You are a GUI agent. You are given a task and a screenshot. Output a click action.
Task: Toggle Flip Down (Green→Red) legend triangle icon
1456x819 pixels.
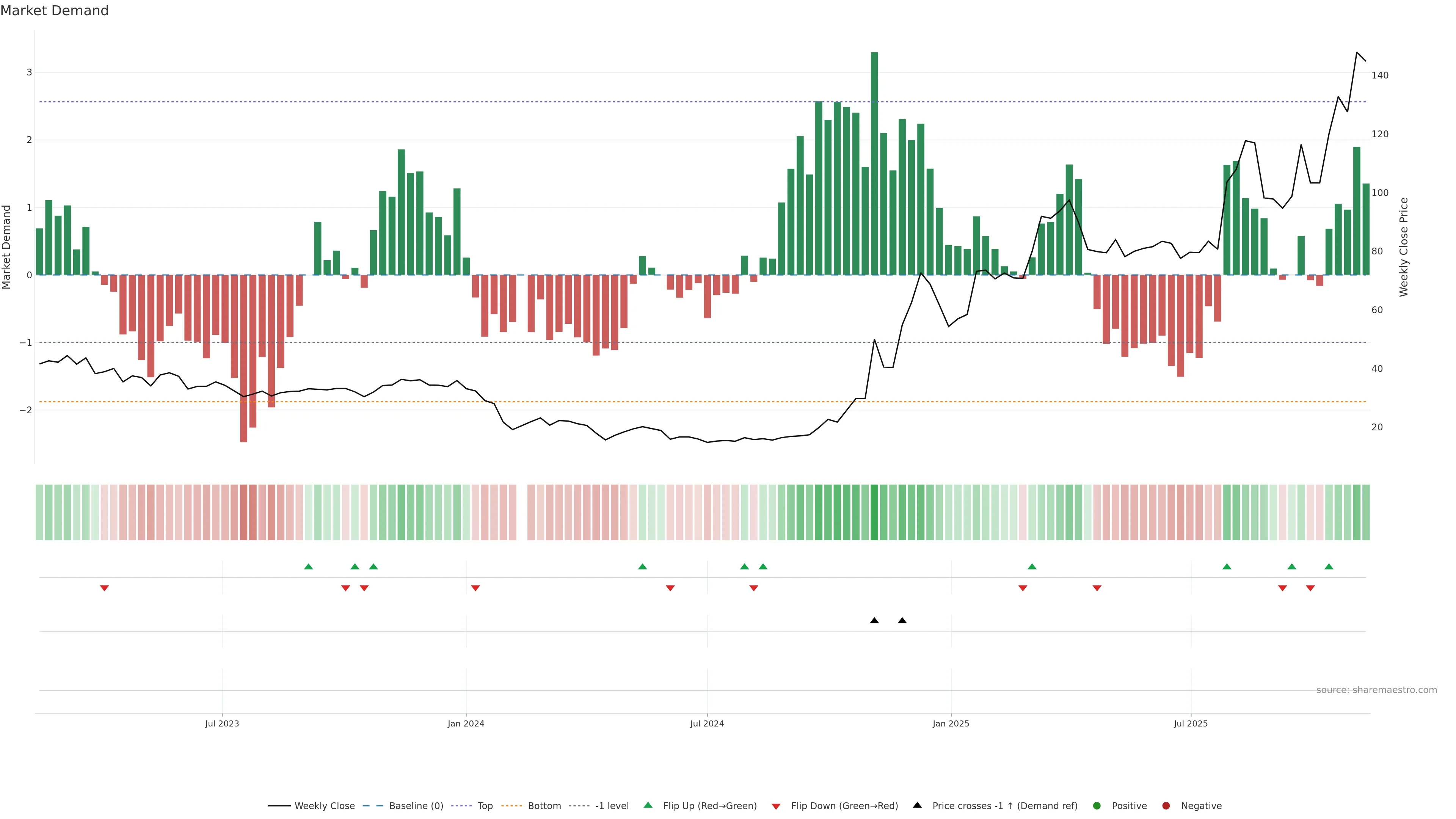(x=776, y=806)
